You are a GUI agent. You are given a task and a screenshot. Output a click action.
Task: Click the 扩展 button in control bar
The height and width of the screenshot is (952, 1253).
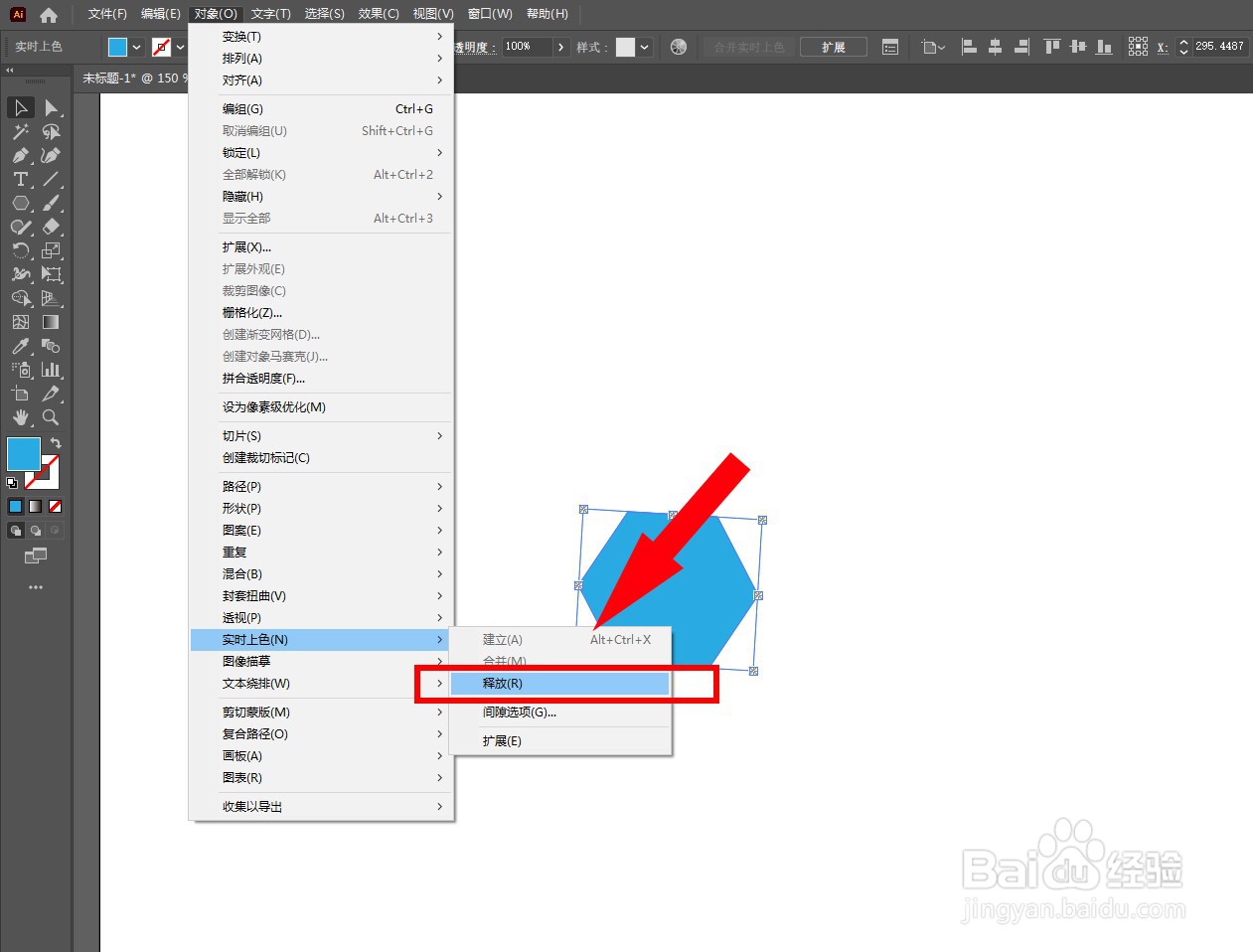[x=833, y=47]
